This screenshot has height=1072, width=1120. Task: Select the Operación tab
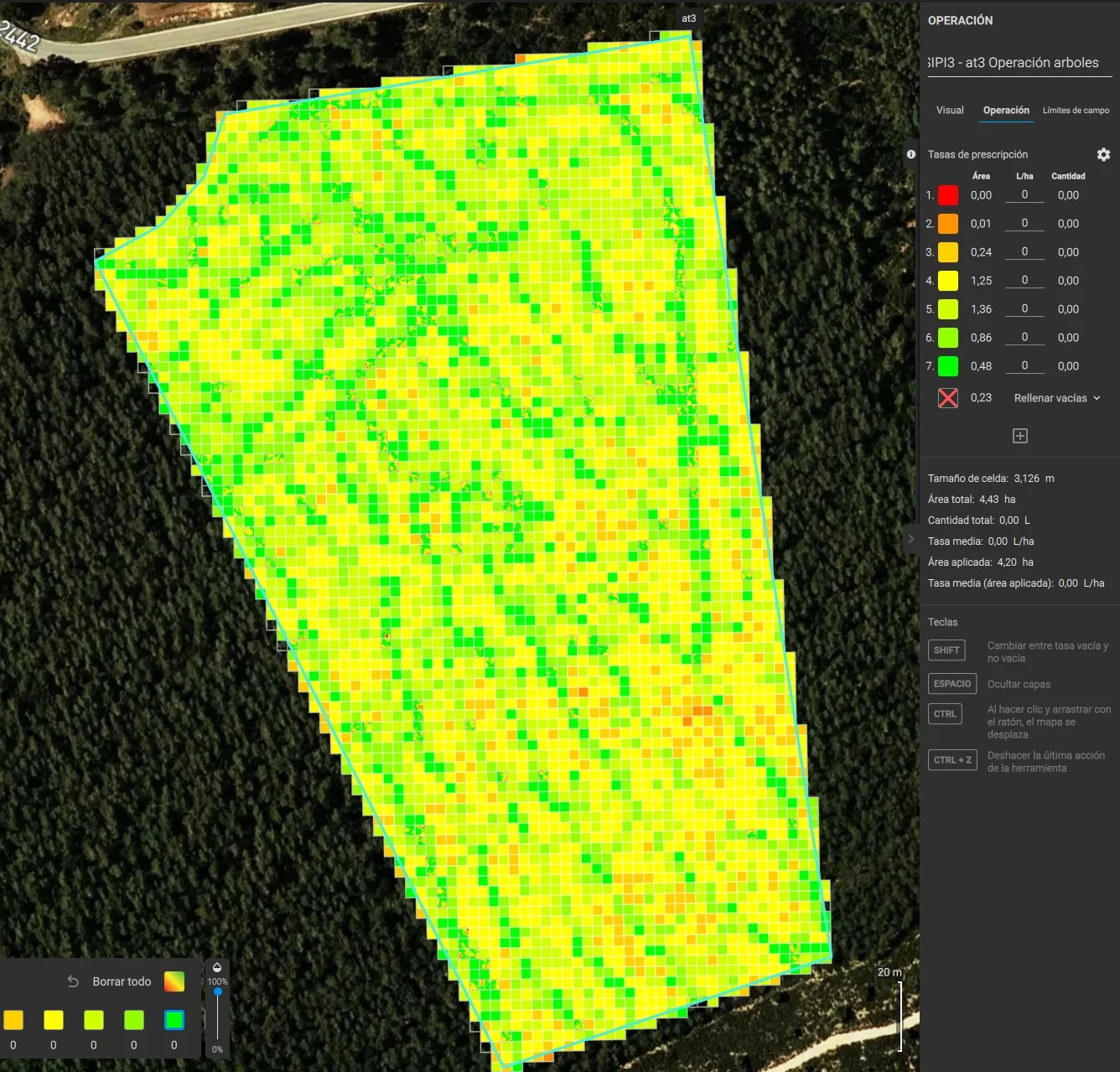click(x=1006, y=111)
